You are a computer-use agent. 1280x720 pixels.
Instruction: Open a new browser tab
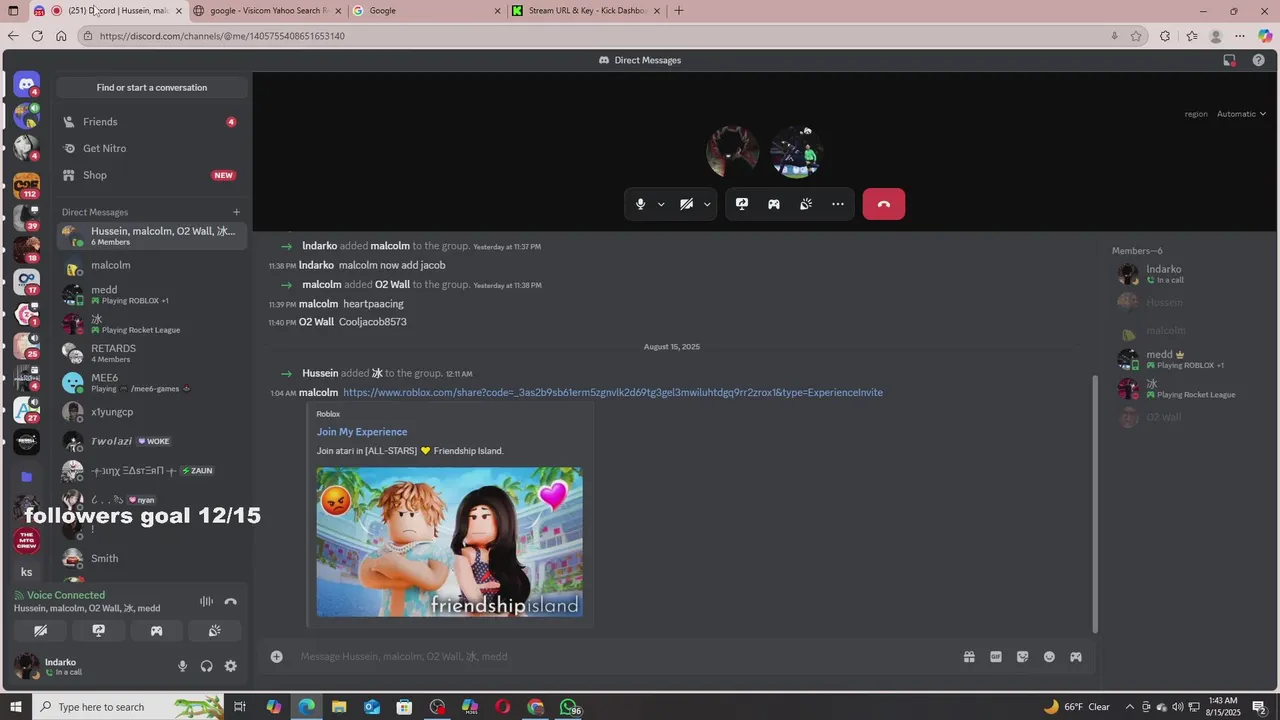[x=679, y=11]
